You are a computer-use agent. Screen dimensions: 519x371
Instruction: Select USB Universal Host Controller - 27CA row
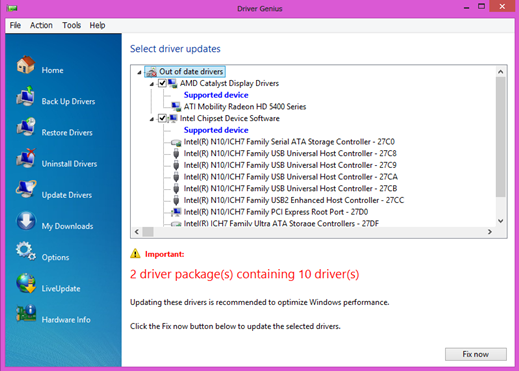click(291, 177)
